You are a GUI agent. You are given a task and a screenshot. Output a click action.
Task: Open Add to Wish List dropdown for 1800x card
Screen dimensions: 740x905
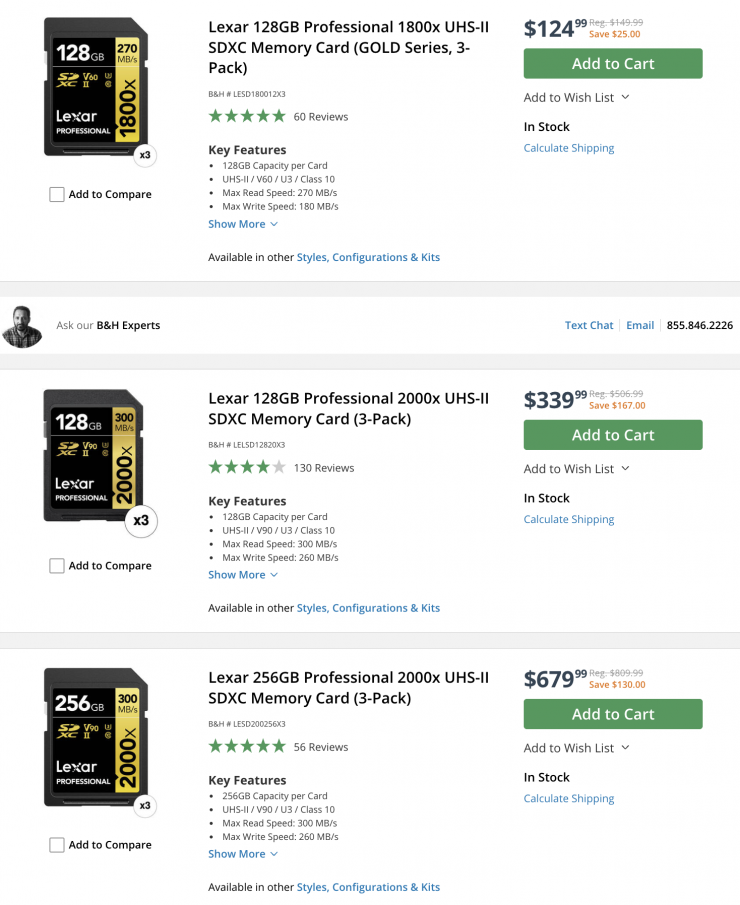click(x=577, y=97)
